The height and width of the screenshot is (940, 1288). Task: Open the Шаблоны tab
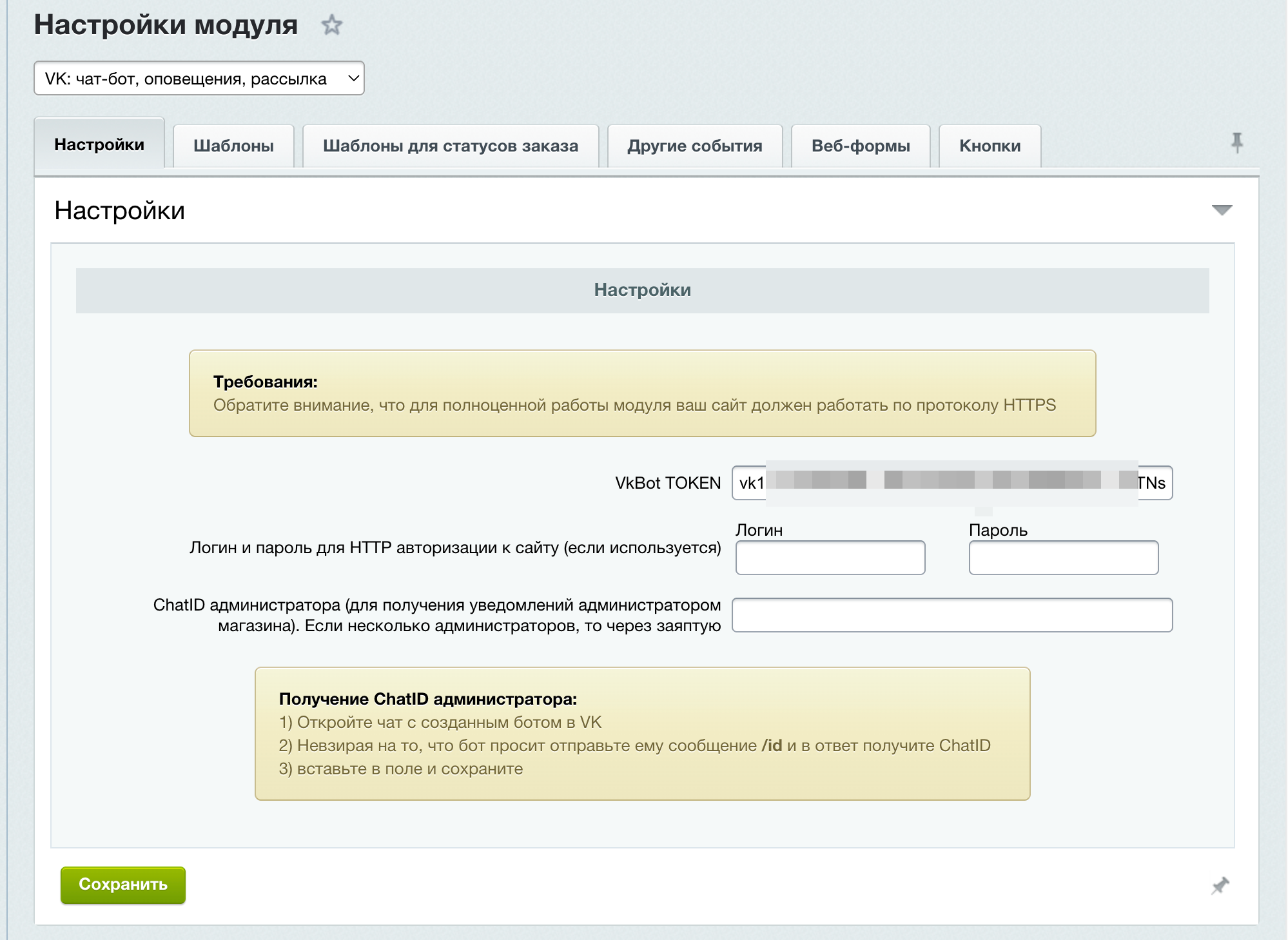click(233, 146)
